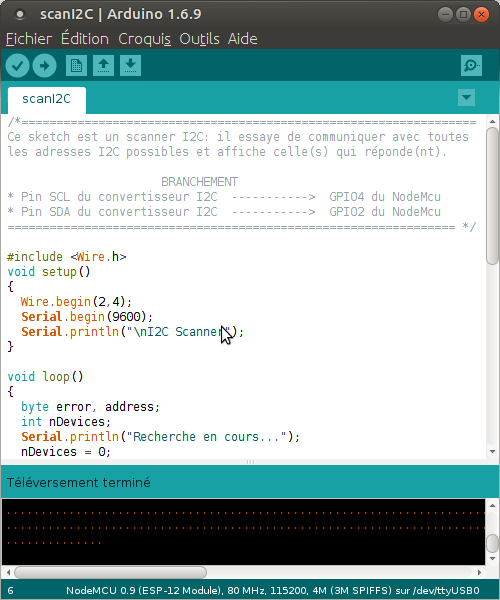Screen dimensions: 500x600
Task: Create a new sketch with the New icon
Action: click(x=76, y=66)
